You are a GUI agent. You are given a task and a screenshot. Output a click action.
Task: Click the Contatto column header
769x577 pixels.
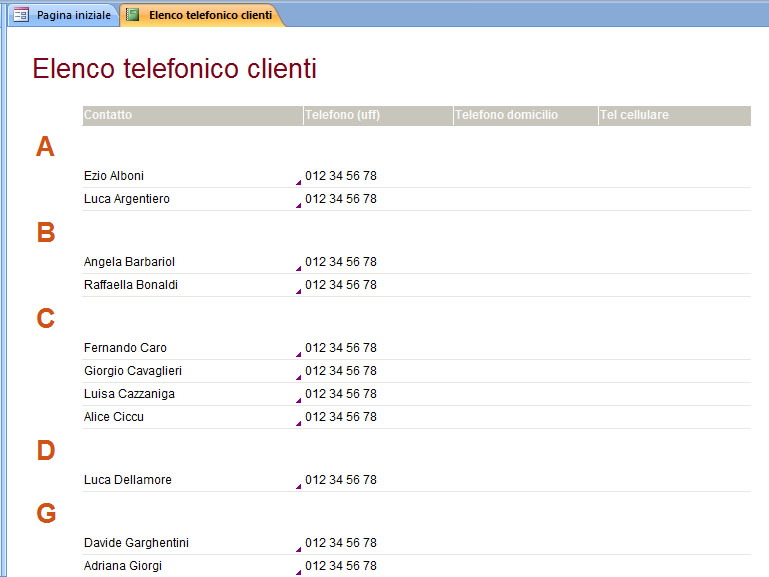[x=108, y=115]
